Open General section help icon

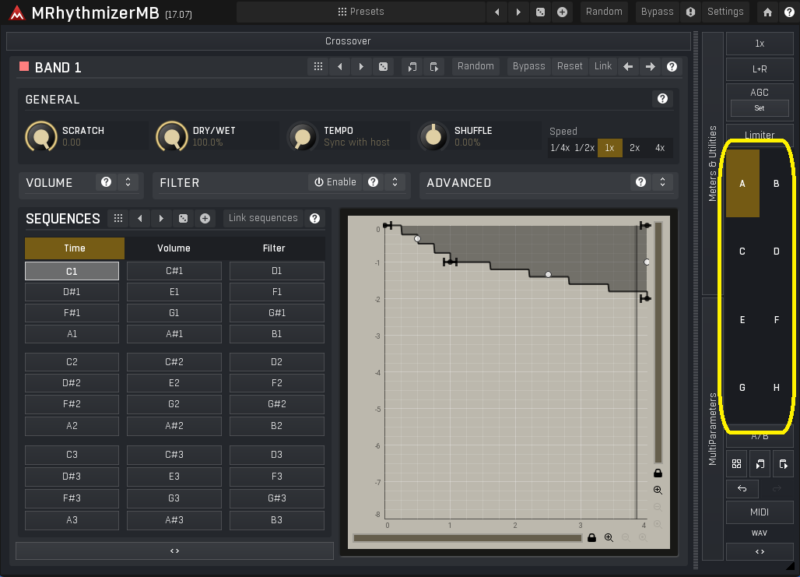coord(661,99)
